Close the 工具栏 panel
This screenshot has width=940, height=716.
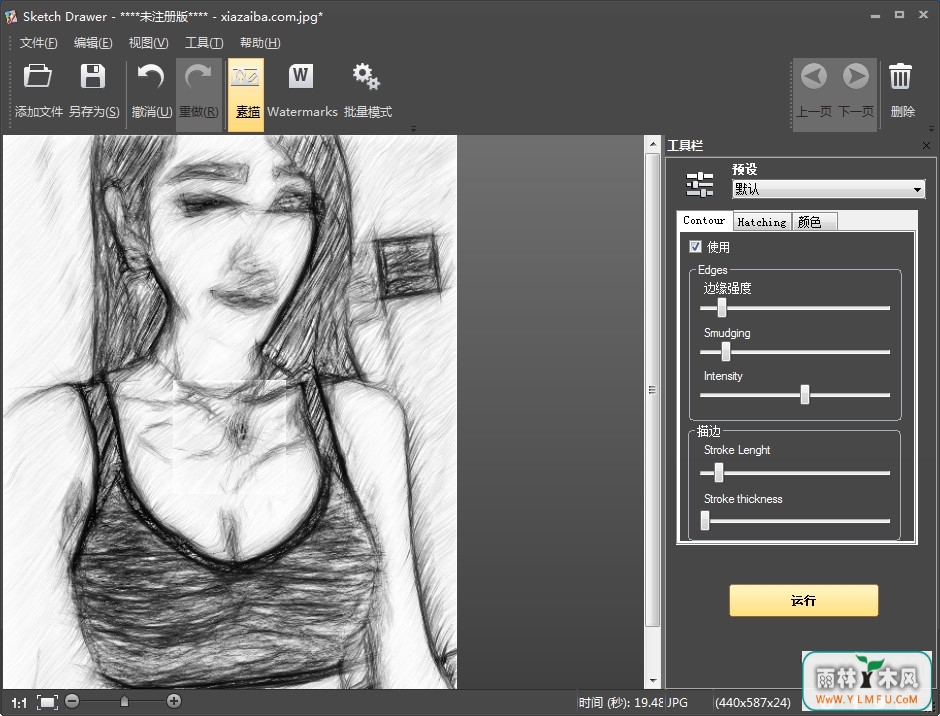tap(926, 145)
